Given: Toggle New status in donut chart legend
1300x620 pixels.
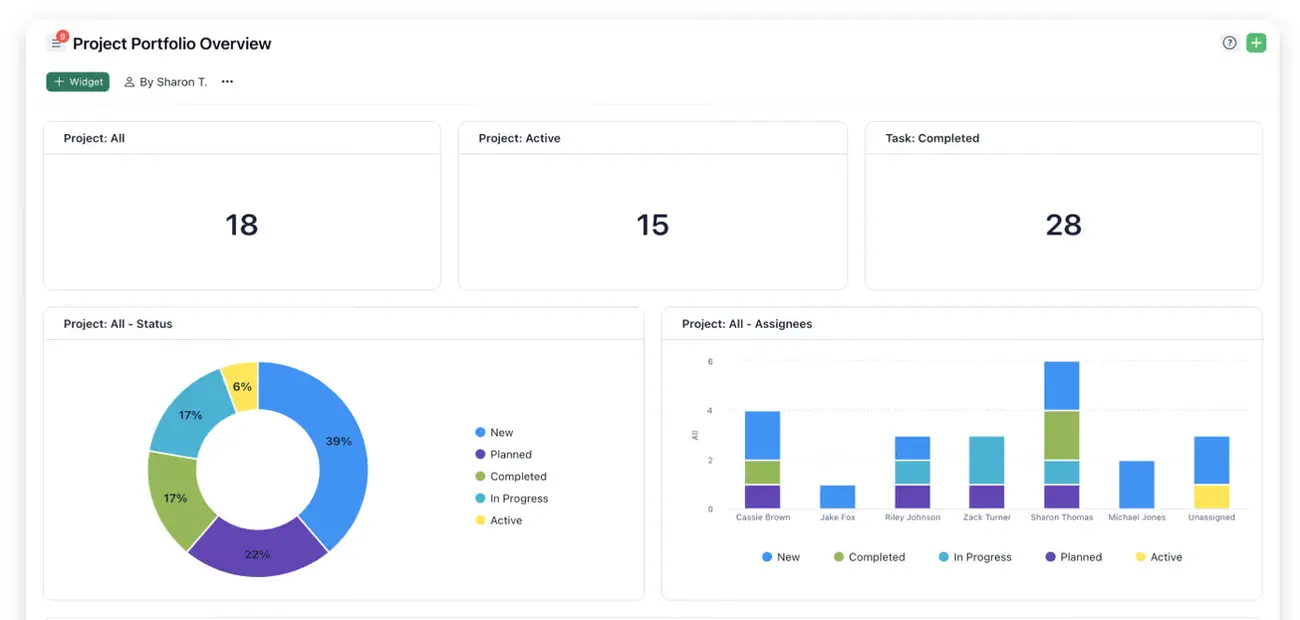Looking at the screenshot, I should 501,433.
